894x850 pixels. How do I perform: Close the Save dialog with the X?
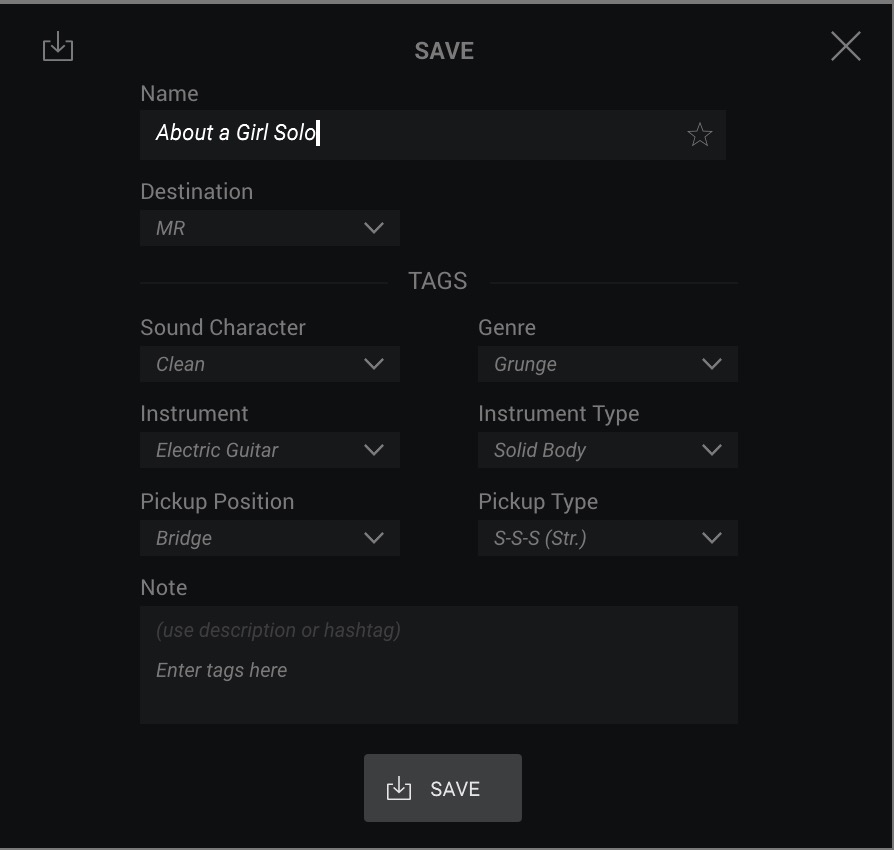[846, 46]
